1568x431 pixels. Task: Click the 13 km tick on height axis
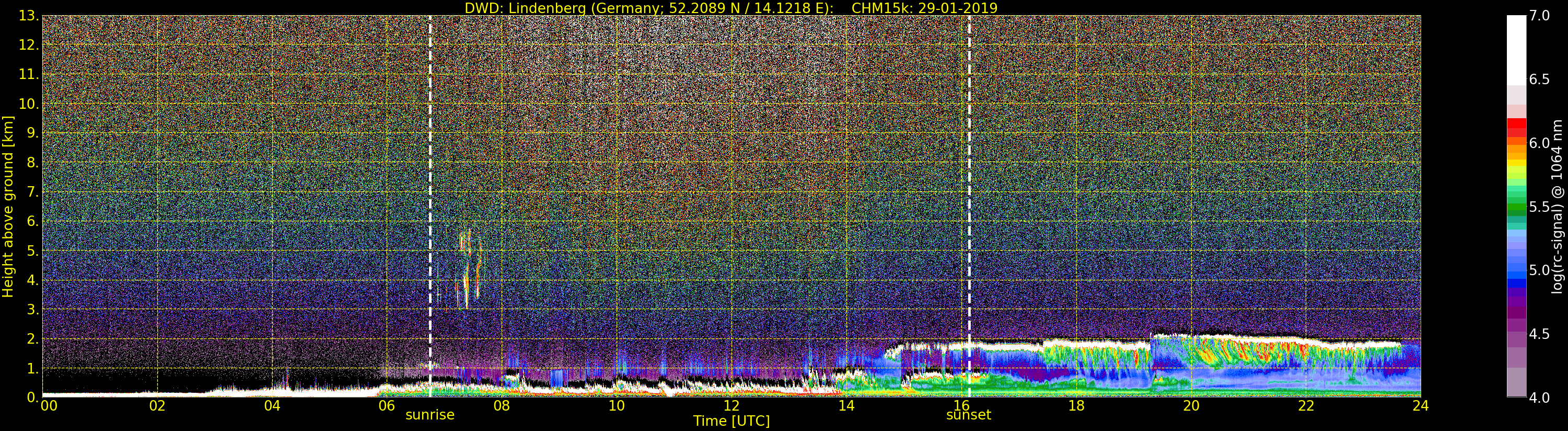click(x=28, y=16)
